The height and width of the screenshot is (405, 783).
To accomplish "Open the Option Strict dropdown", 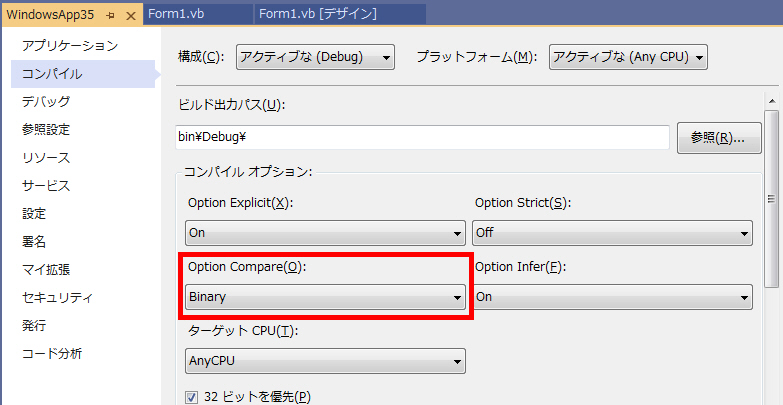I will coord(612,233).
